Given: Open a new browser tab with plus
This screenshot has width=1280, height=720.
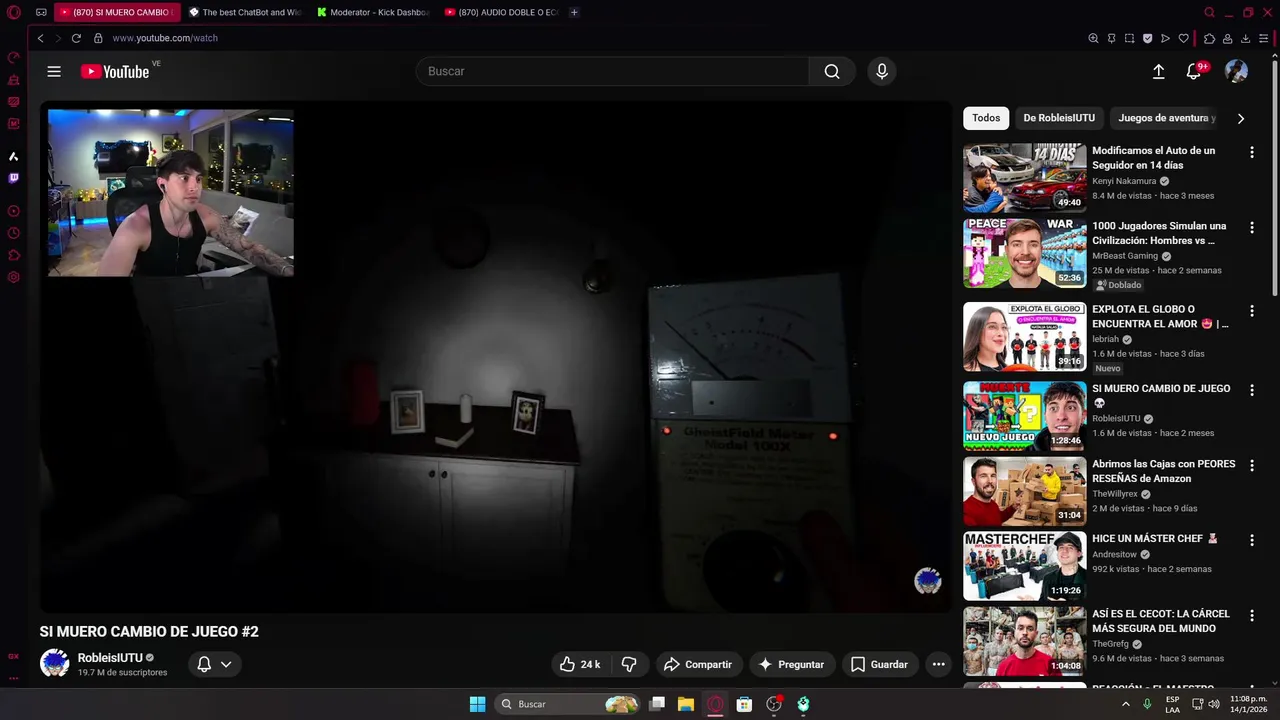Looking at the screenshot, I should [574, 13].
